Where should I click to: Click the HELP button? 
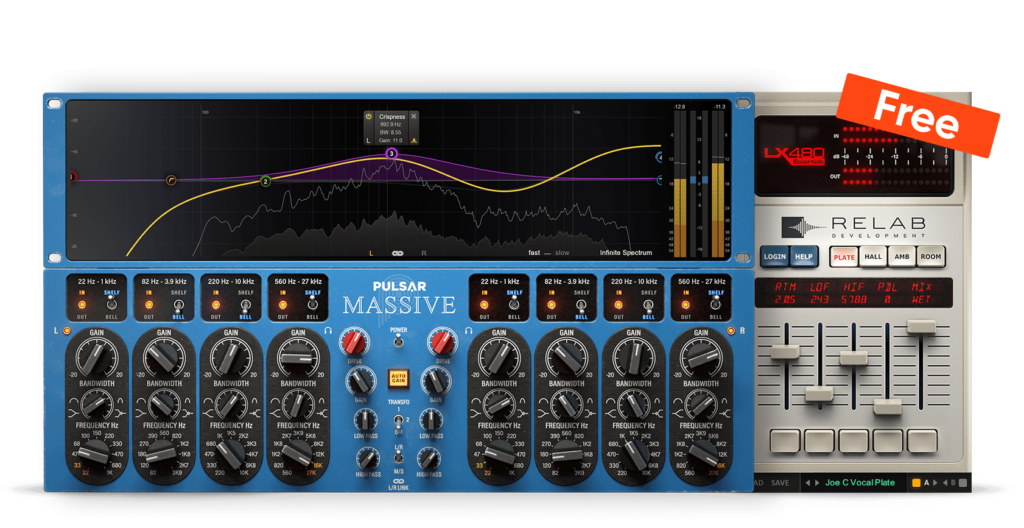803,257
